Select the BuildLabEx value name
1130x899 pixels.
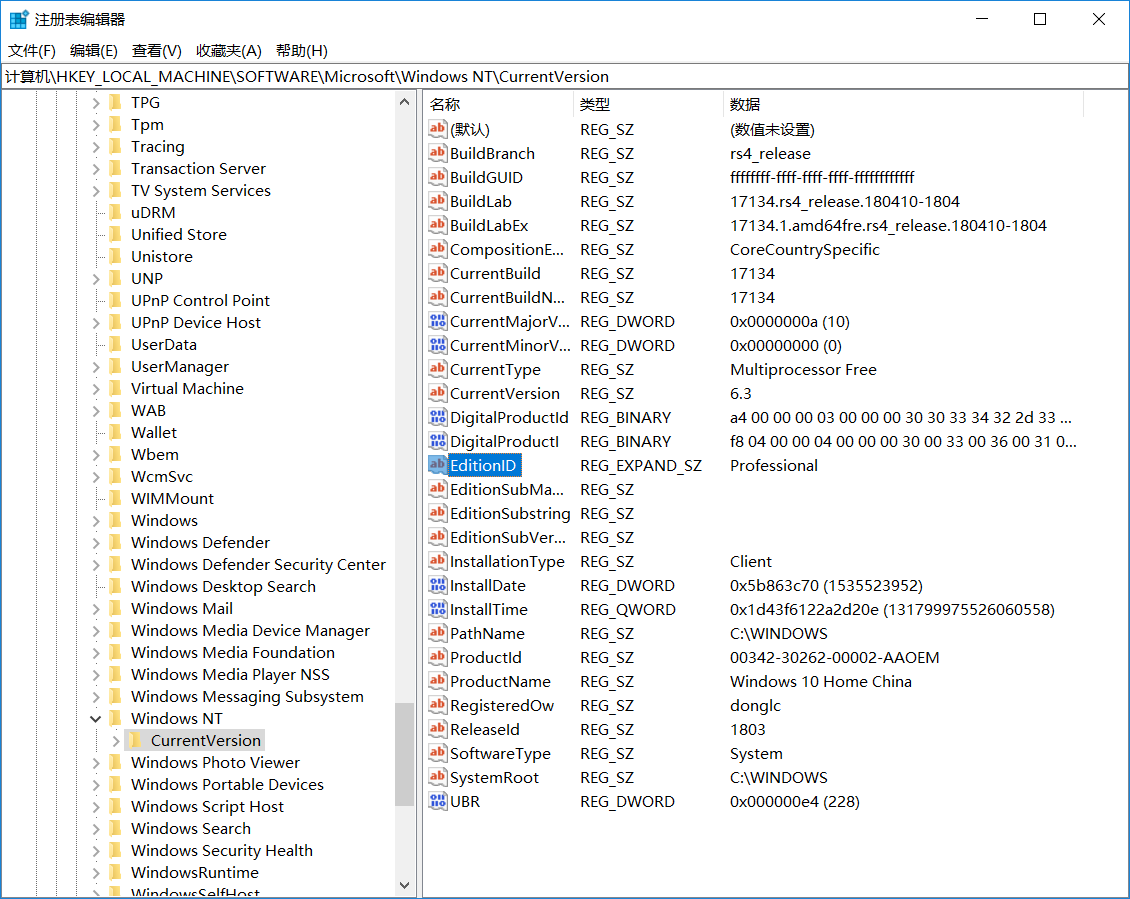(489, 226)
